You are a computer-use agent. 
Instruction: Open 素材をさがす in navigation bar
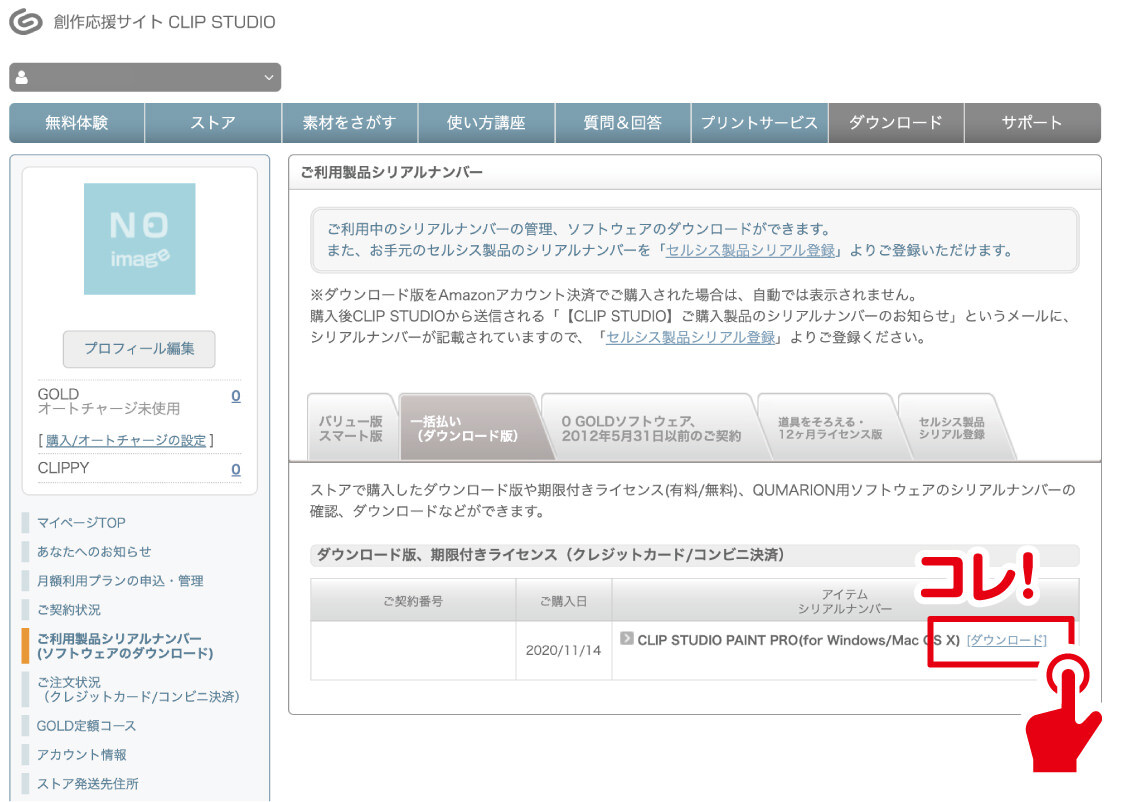(350, 123)
